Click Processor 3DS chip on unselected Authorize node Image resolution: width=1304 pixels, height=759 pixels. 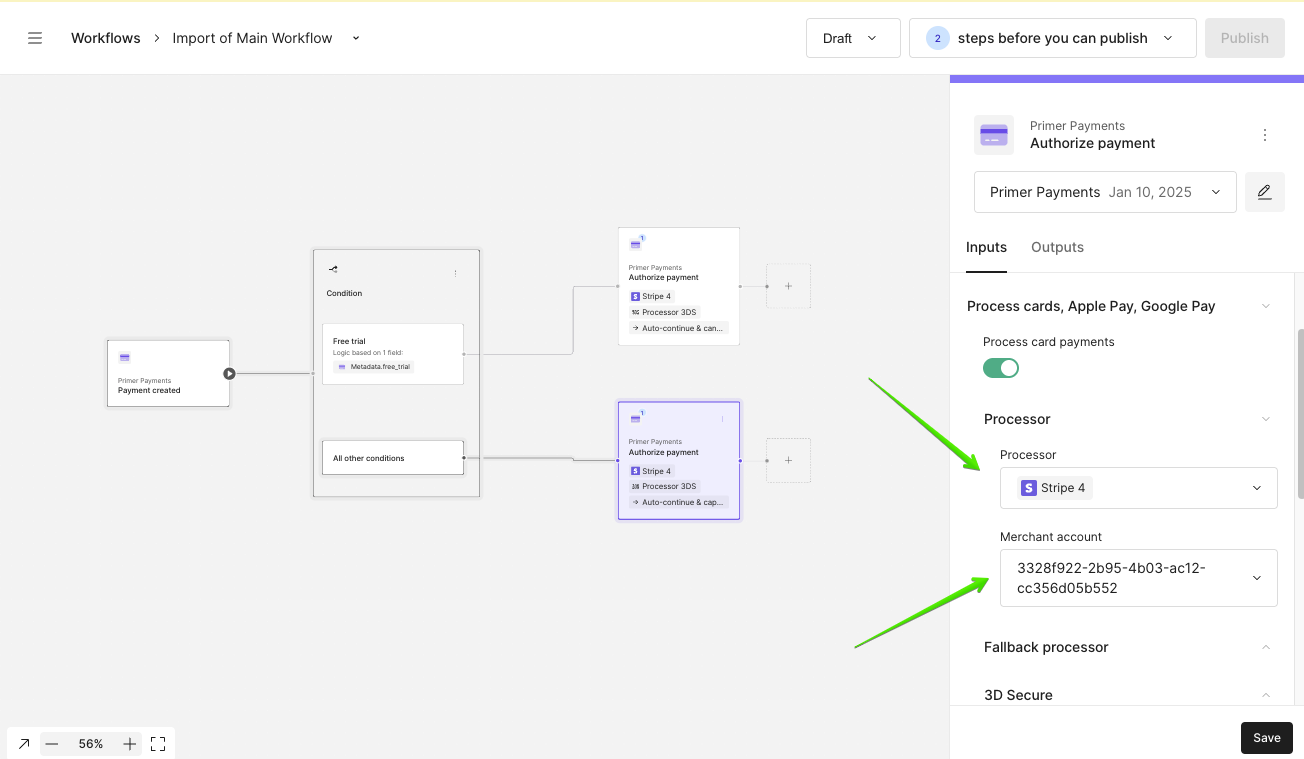tap(664, 312)
